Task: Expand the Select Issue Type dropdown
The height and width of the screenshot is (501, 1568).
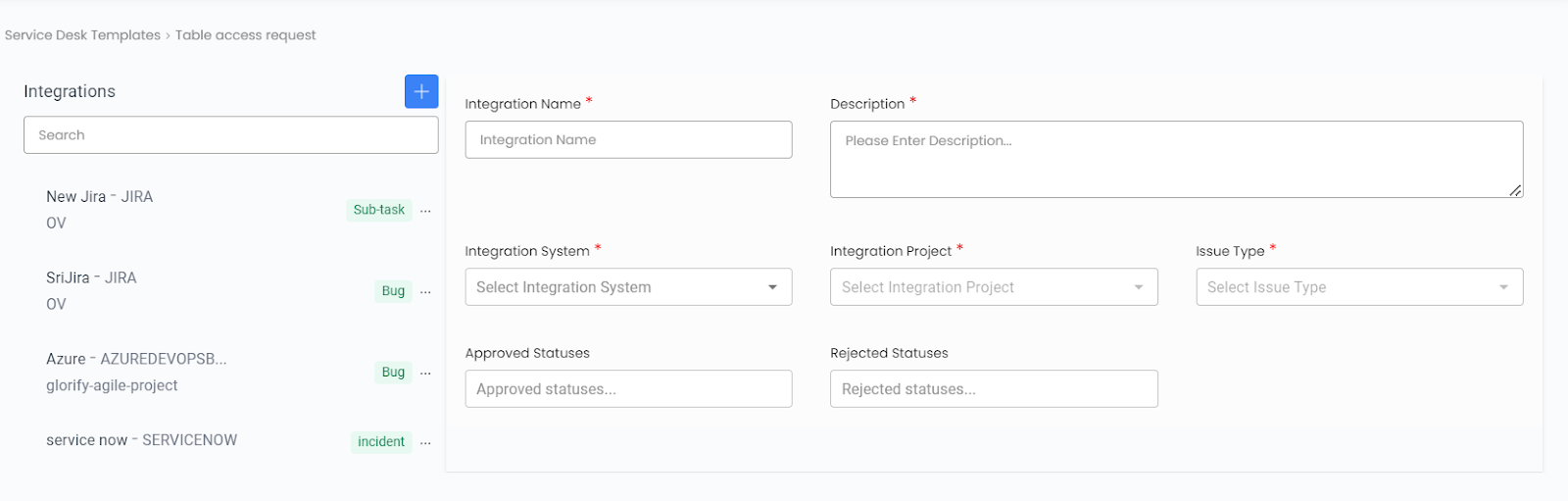Action: point(1359,287)
